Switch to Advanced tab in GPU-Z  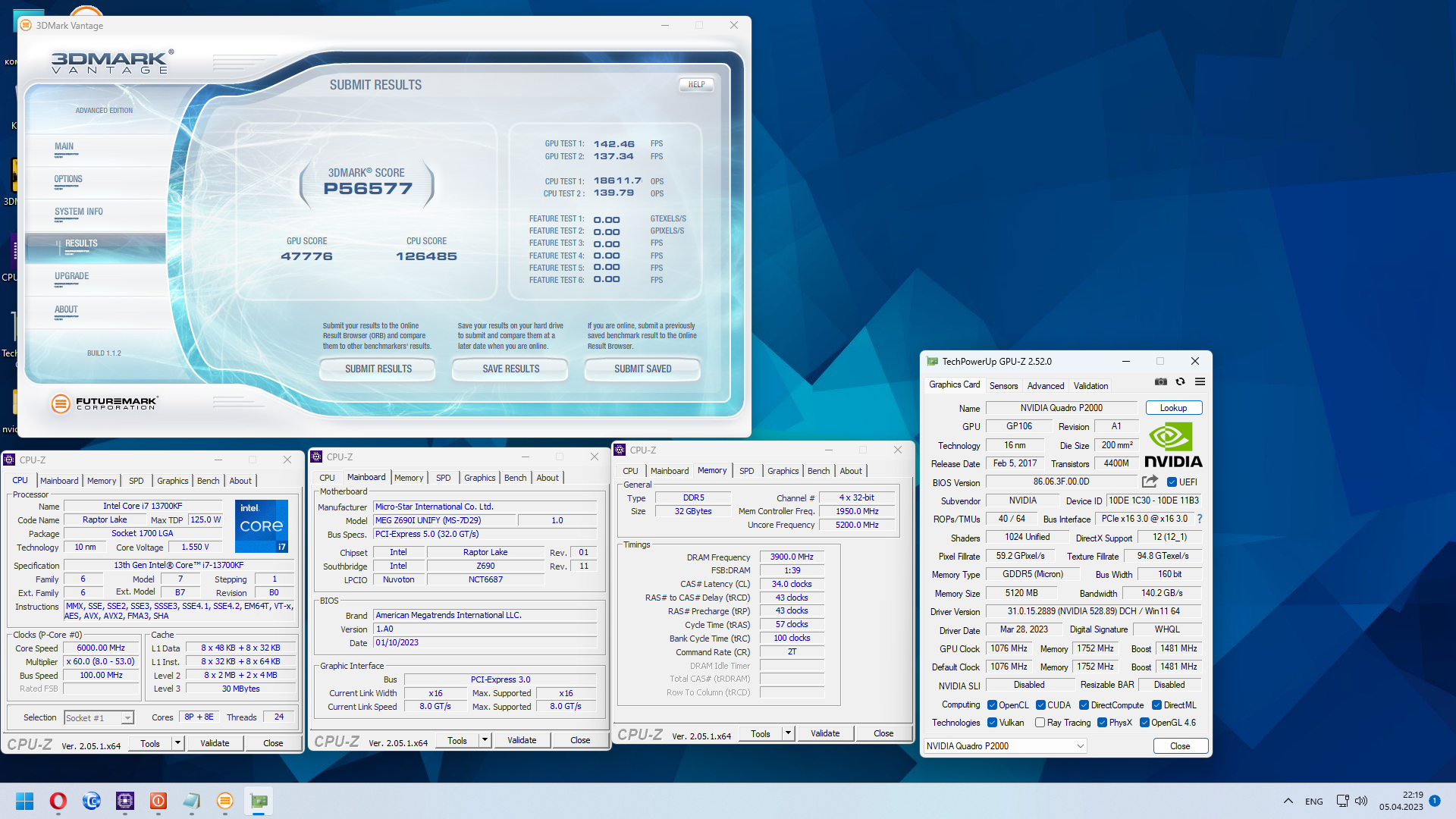[x=1045, y=386]
